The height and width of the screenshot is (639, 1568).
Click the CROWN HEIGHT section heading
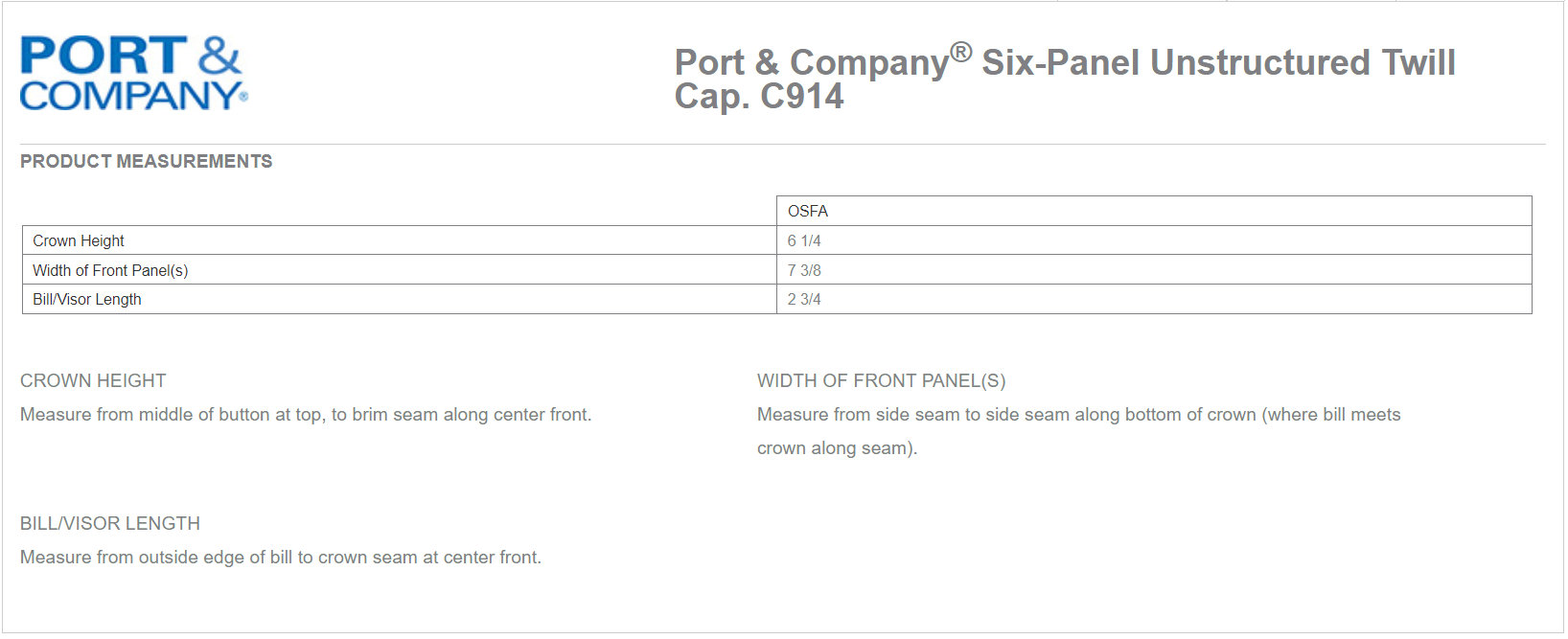[93, 381]
